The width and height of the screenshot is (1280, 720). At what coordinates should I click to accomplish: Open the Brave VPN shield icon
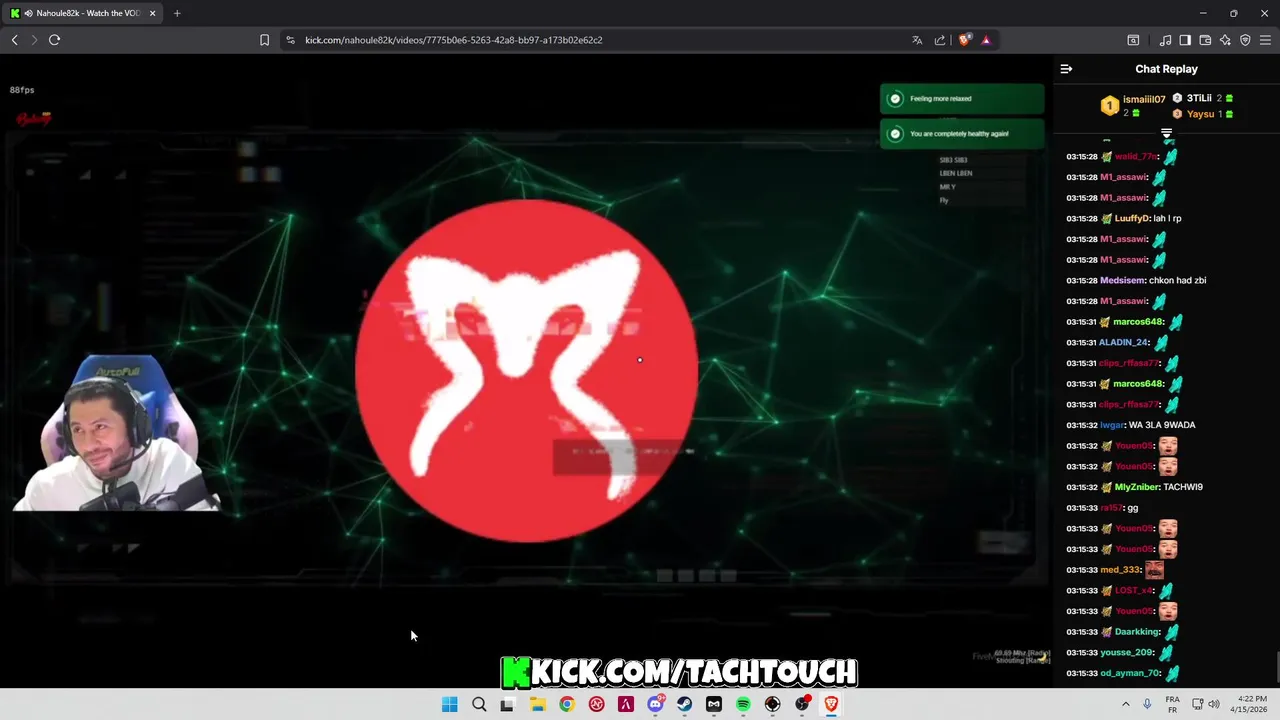pyautogui.click(x=1245, y=40)
